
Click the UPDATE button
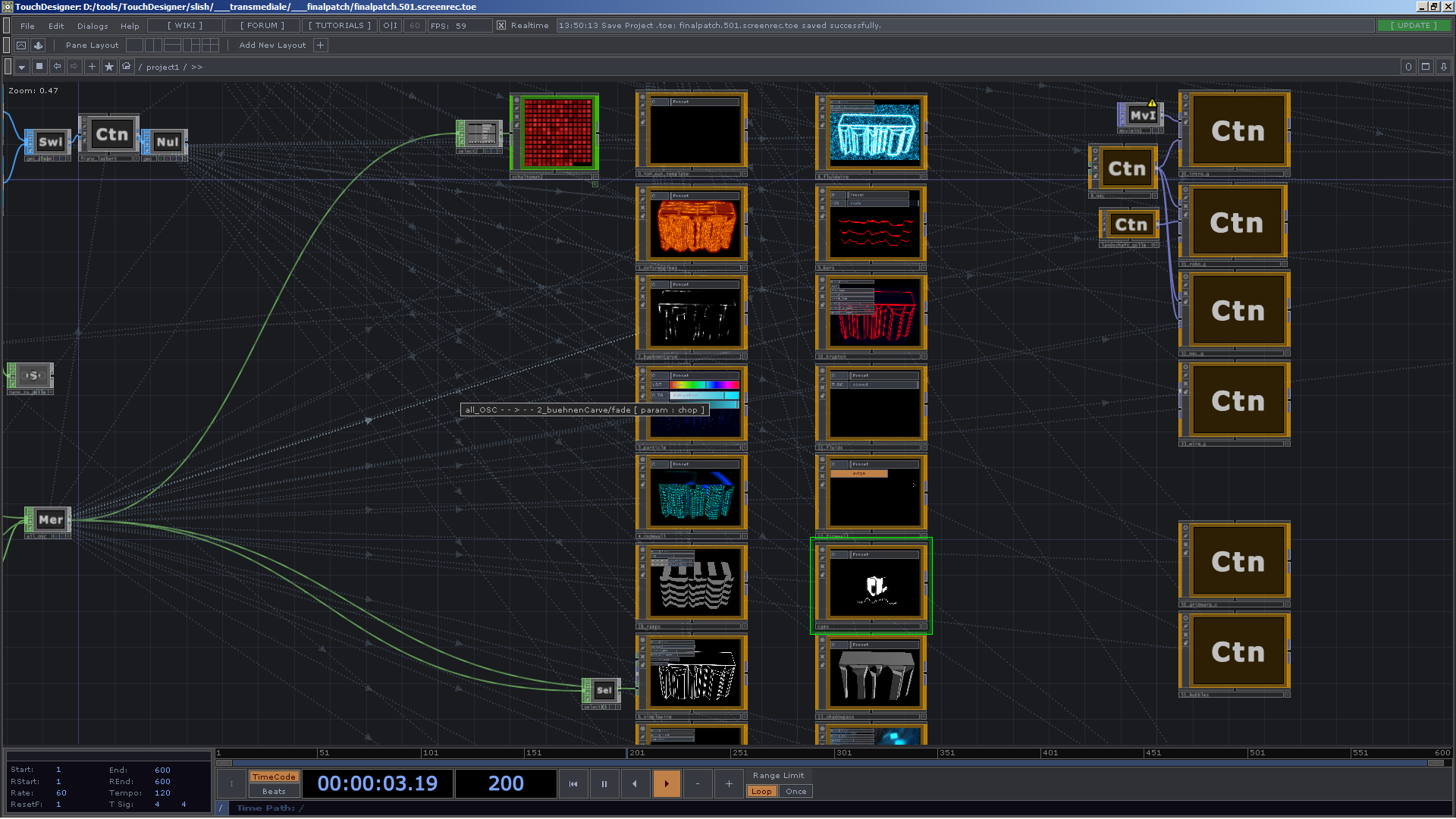point(1413,26)
